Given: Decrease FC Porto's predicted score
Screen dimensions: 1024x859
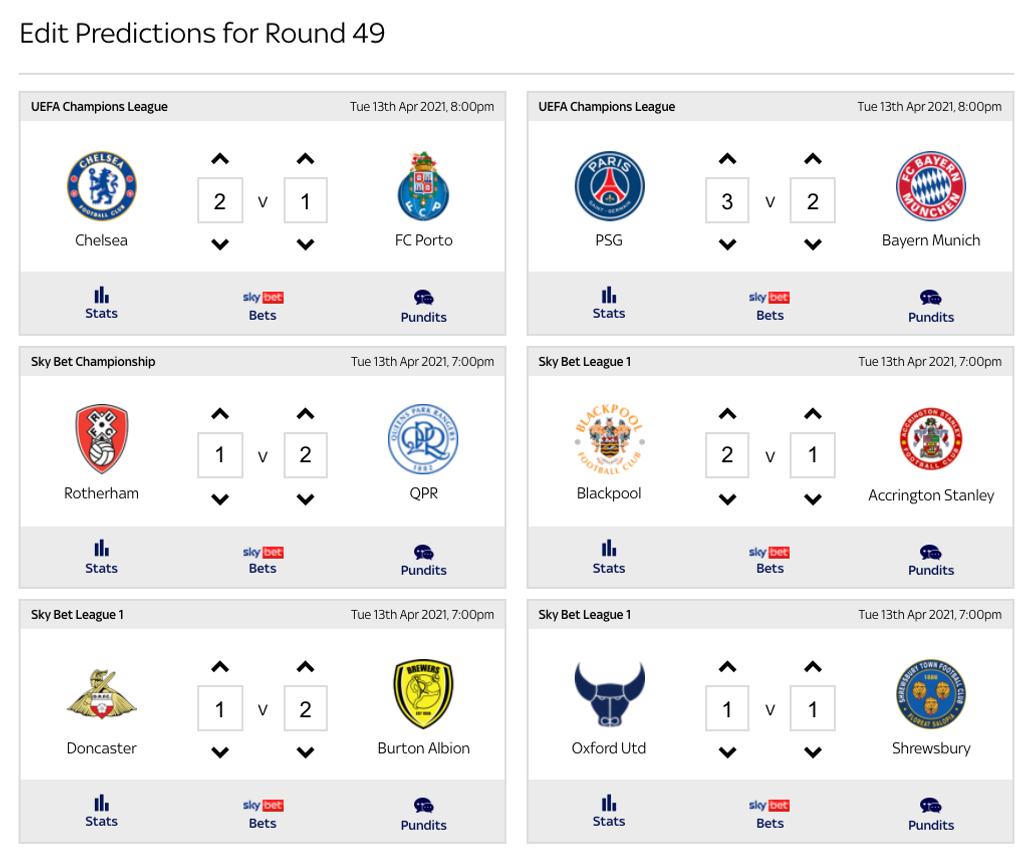Looking at the screenshot, I should (305, 245).
